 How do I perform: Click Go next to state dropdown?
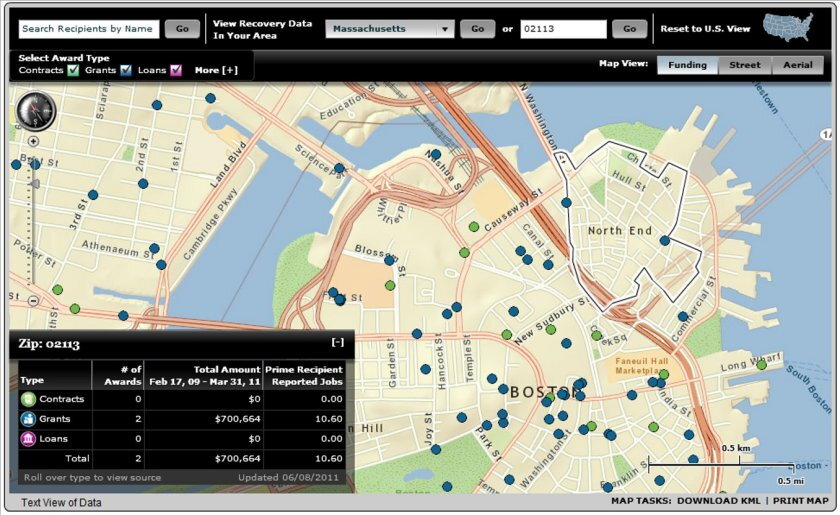pyautogui.click(x=477, y=29)
